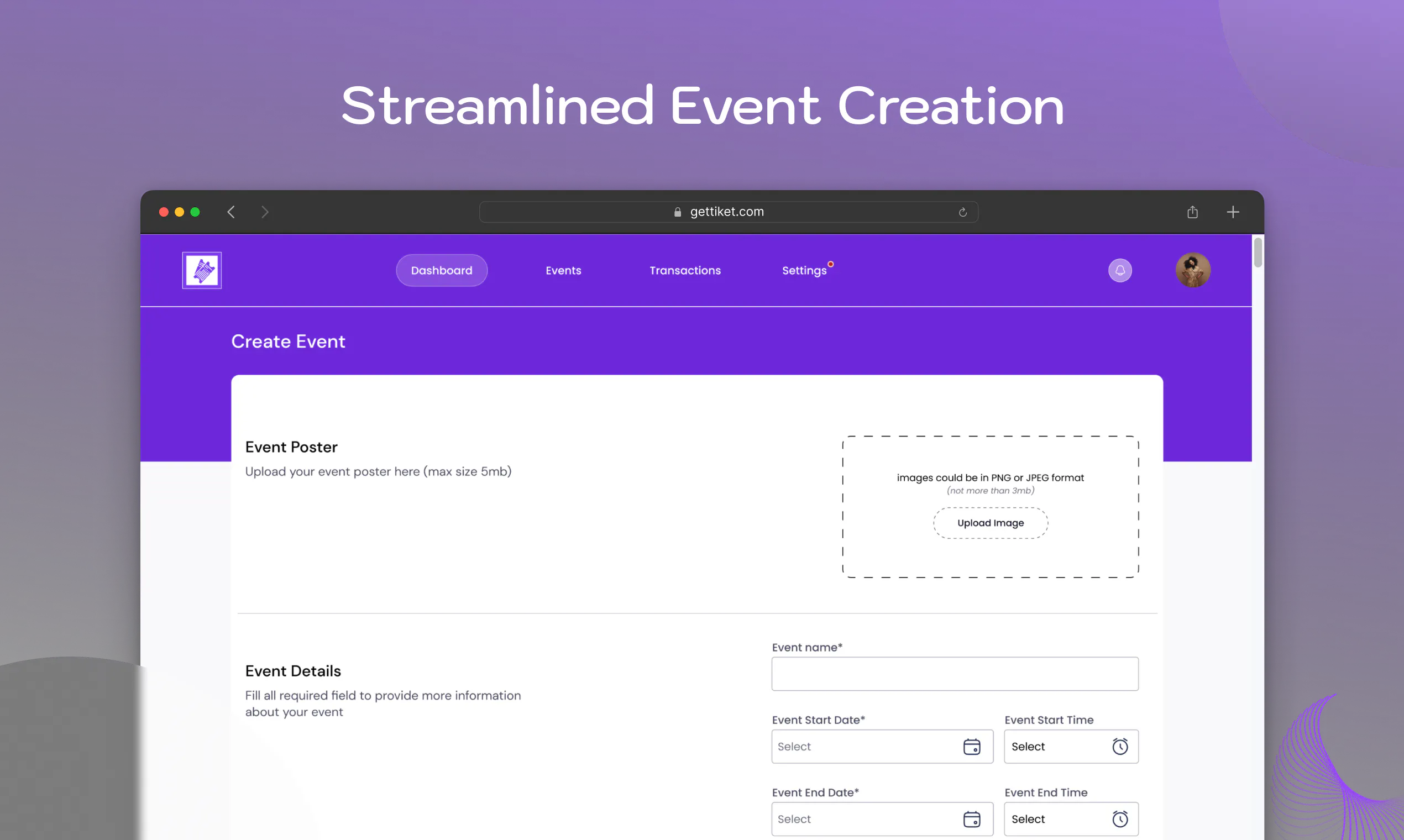Click the 'Event End Time' label
This screenshot has height=840, width=1404.
tap(1046, 792)
